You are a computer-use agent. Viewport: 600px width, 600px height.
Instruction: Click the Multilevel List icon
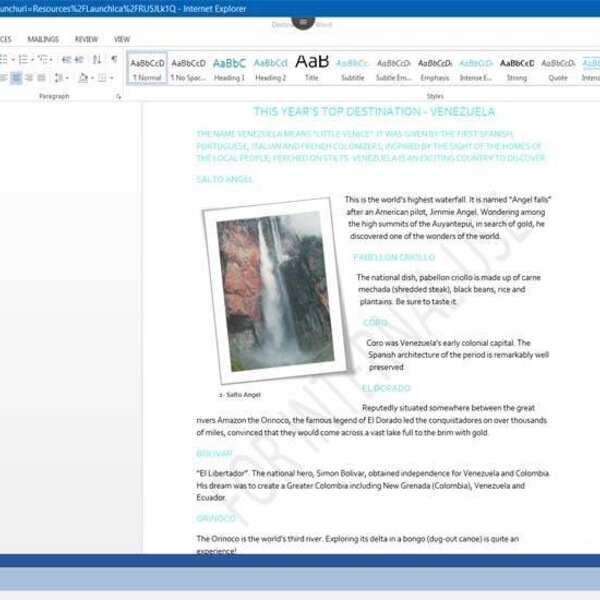pos(42,59)
